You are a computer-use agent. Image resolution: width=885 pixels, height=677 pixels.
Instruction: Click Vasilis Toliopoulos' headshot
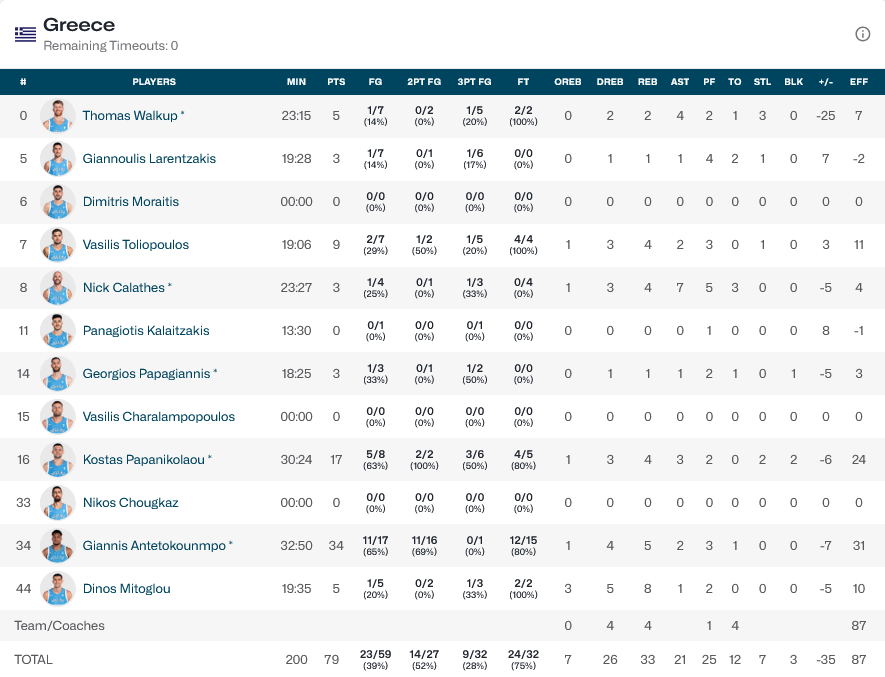coord(58,245)
